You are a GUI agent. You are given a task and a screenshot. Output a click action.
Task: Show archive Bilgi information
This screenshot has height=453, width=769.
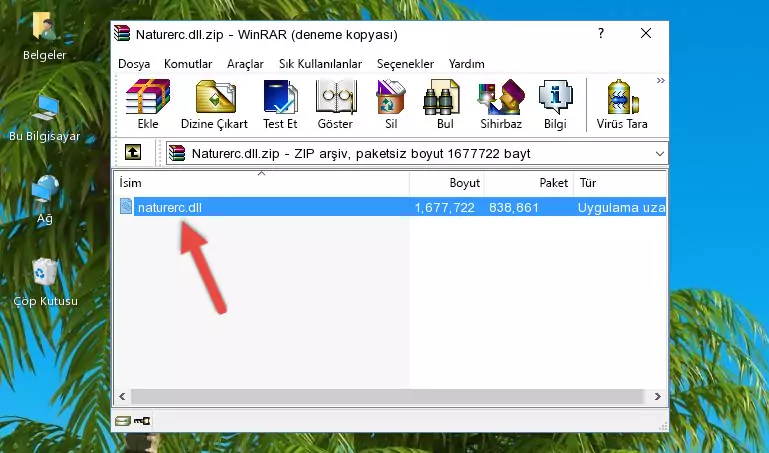pos(555,104)
